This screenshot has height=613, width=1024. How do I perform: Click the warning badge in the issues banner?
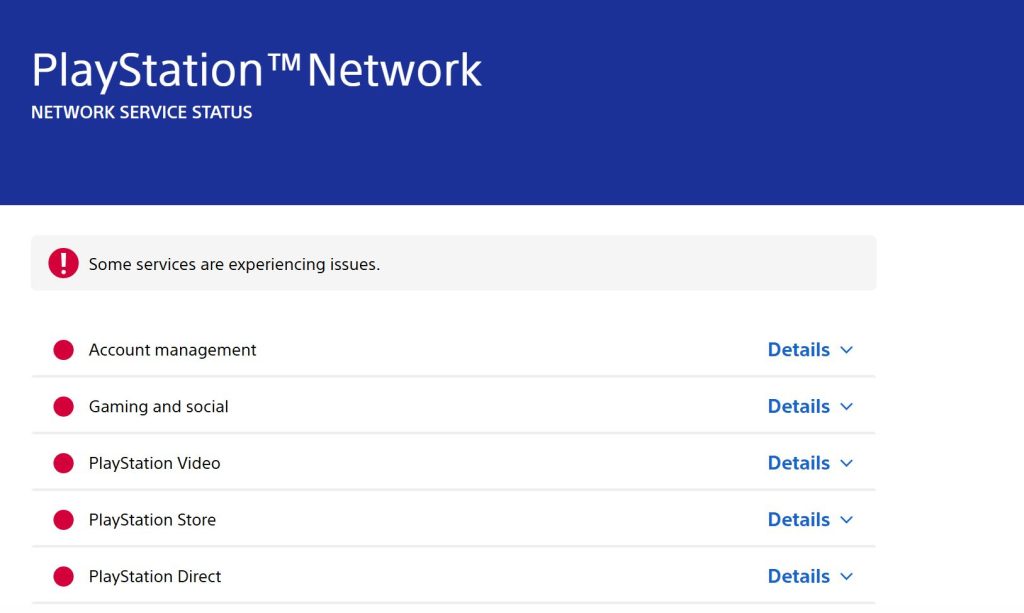coord(62,262)
